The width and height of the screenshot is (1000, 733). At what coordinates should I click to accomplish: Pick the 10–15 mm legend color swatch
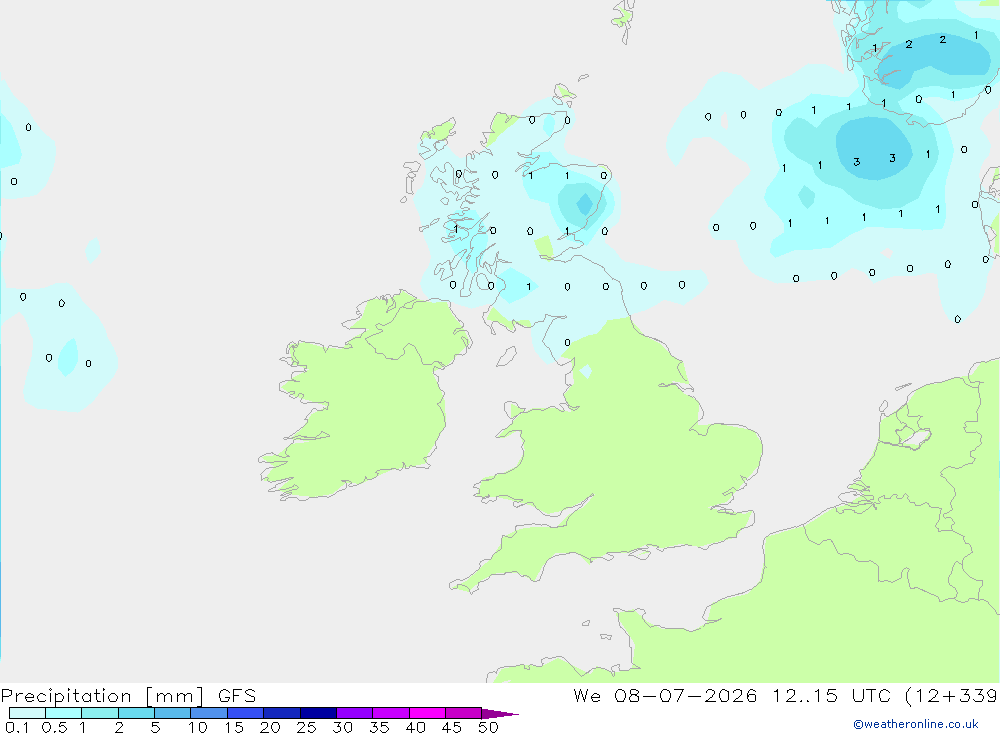click(209, 713)
